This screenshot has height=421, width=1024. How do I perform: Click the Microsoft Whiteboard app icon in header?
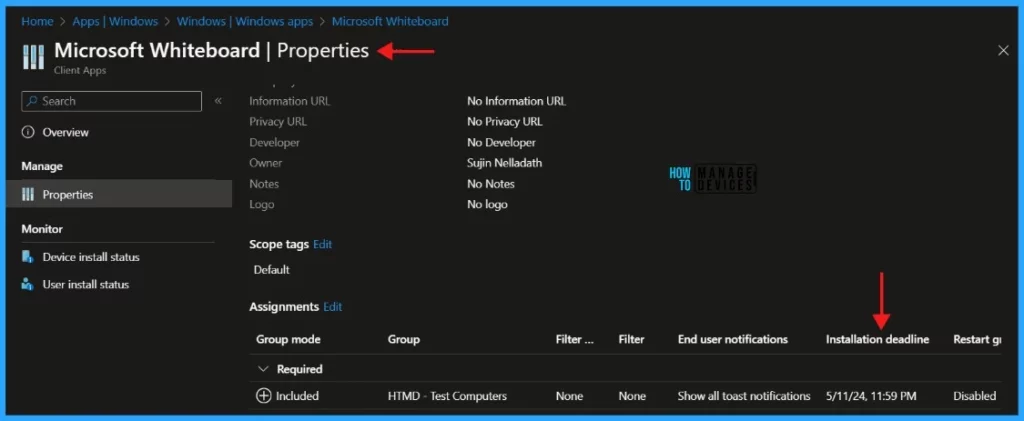(33, 57)
